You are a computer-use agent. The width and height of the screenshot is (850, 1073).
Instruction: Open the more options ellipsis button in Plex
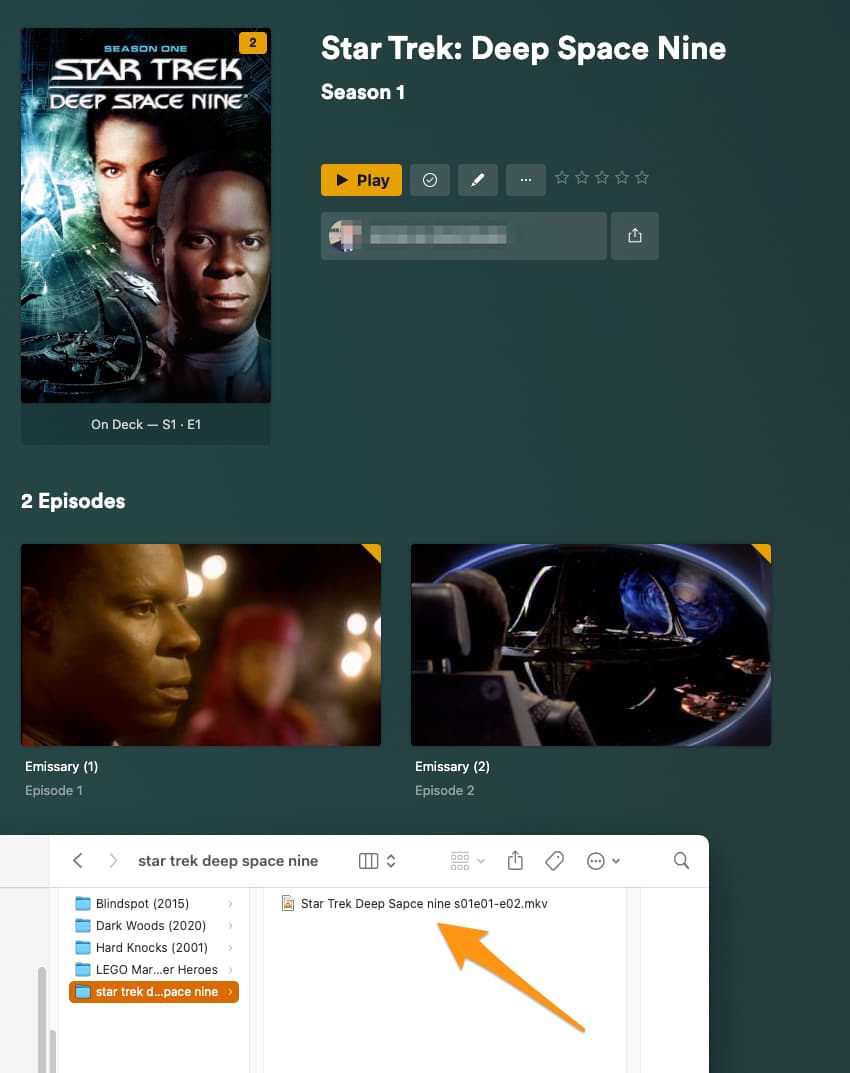(526, 180)
